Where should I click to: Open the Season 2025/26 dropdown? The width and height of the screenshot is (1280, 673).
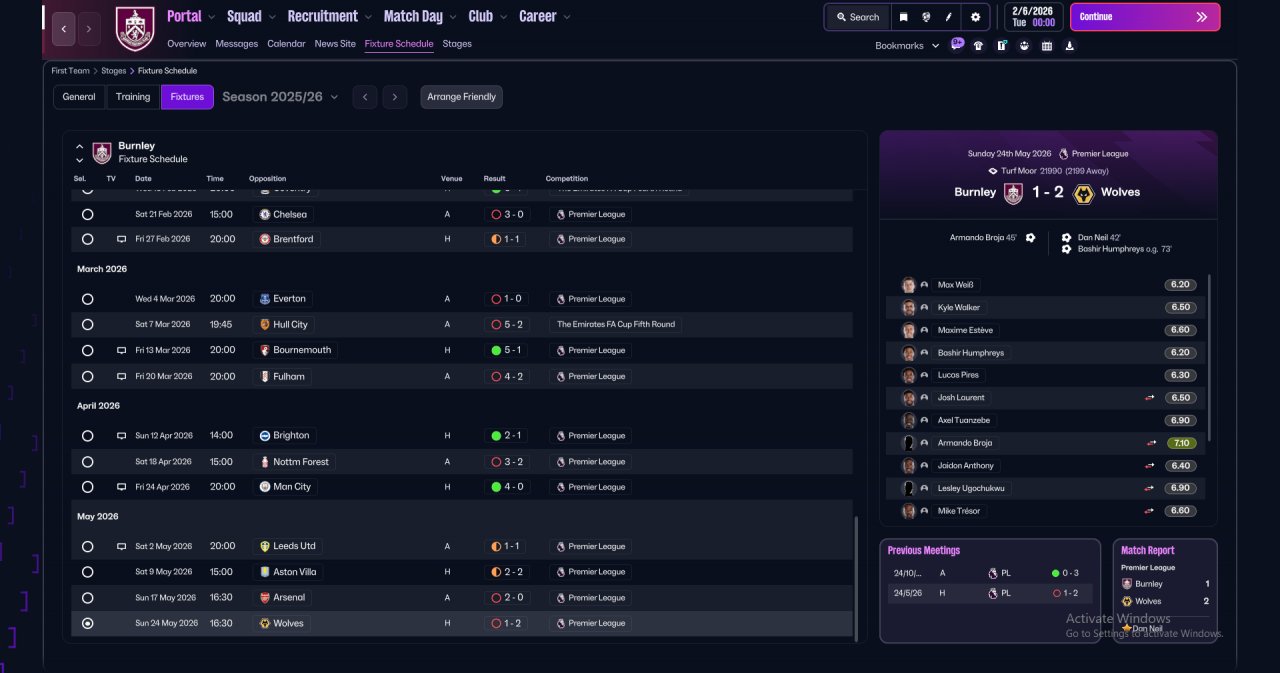click(x=280, y=97)
